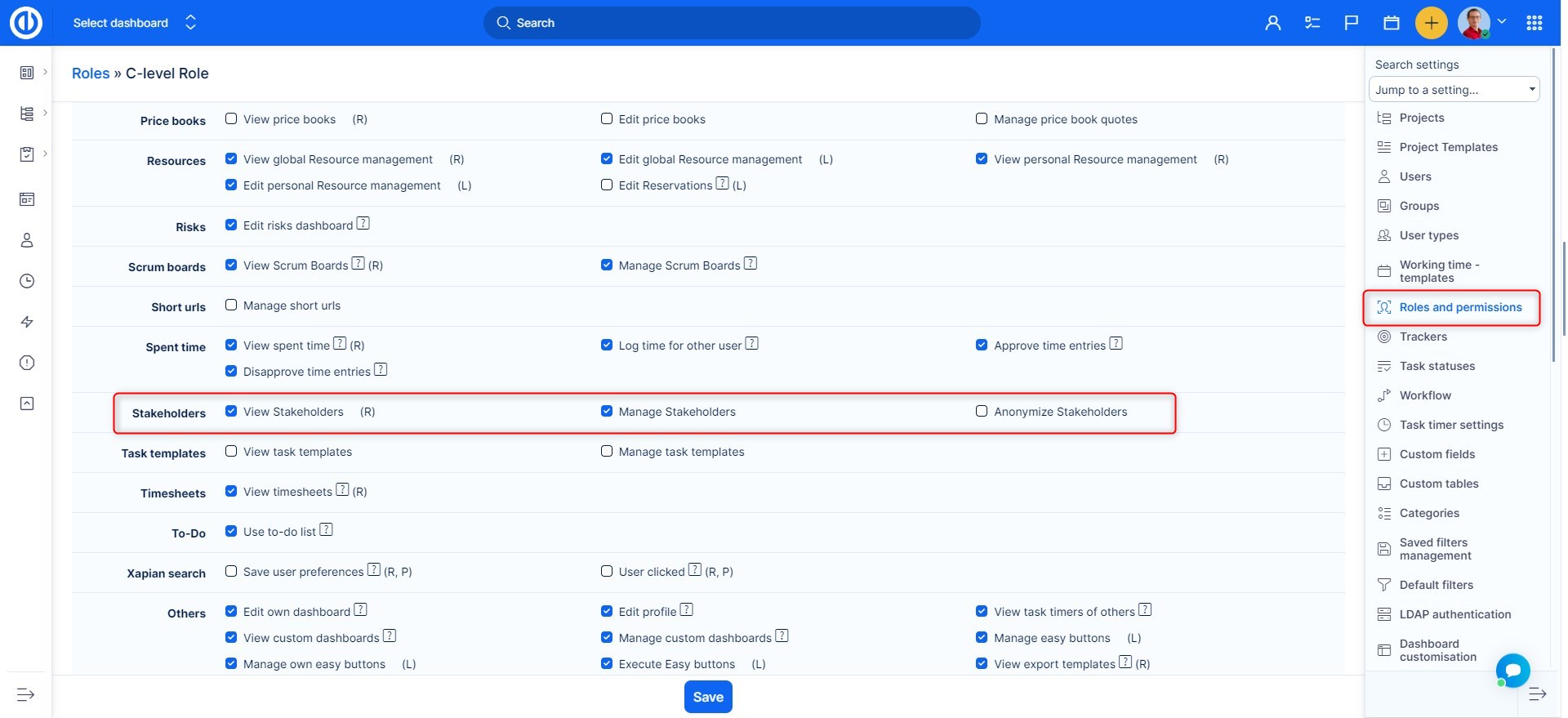Go to Custom fields in settings menu

pyautogui.click(x=1437, y=454)
